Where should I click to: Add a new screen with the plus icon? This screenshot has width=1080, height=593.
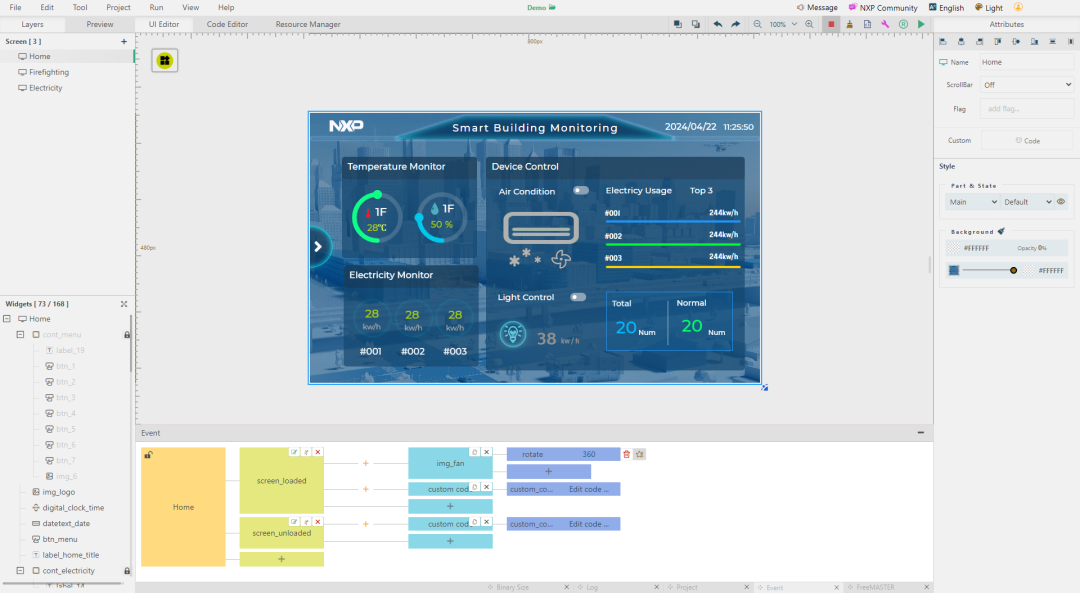pos(124,41)
